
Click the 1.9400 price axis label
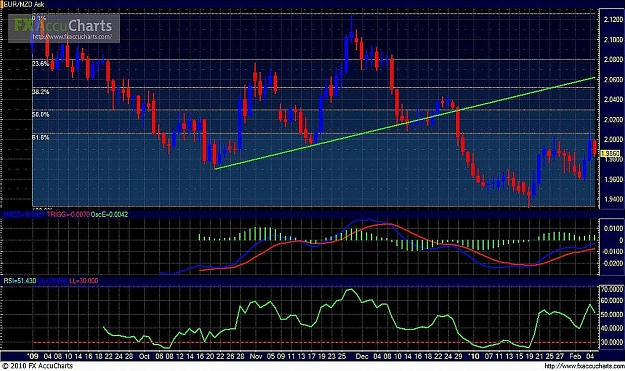click(613, 199)
